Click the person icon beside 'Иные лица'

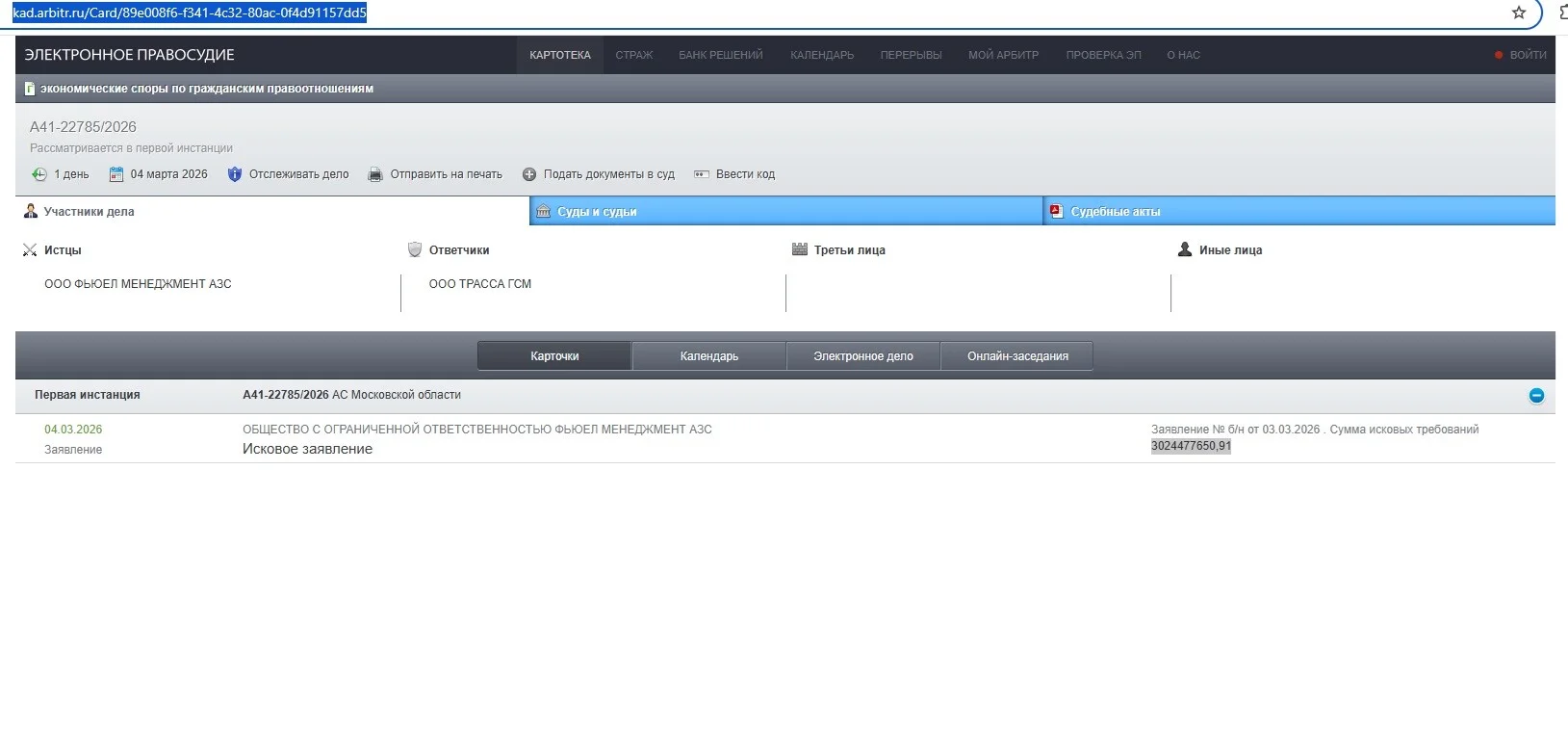(x=1185, y=249)
